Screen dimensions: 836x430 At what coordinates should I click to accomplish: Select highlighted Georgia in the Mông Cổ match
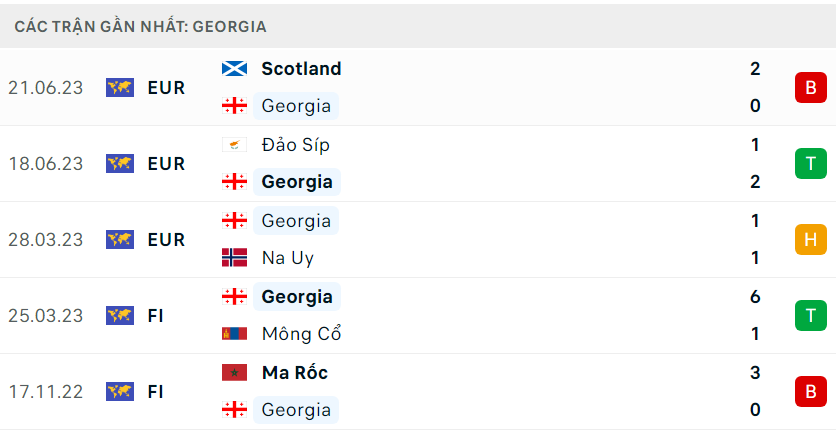pos(297,297)
